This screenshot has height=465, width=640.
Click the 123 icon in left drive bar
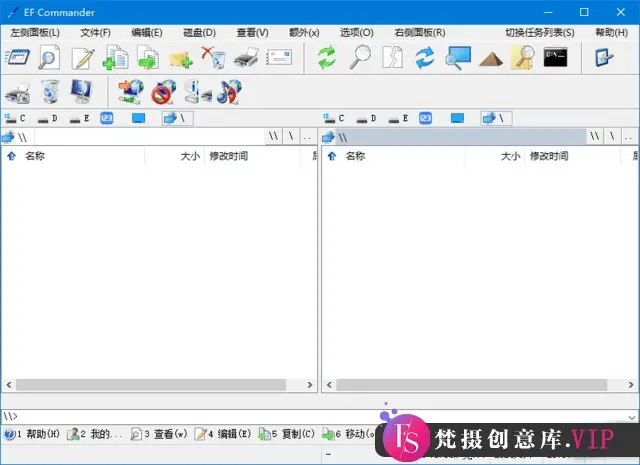pos(107,118)
